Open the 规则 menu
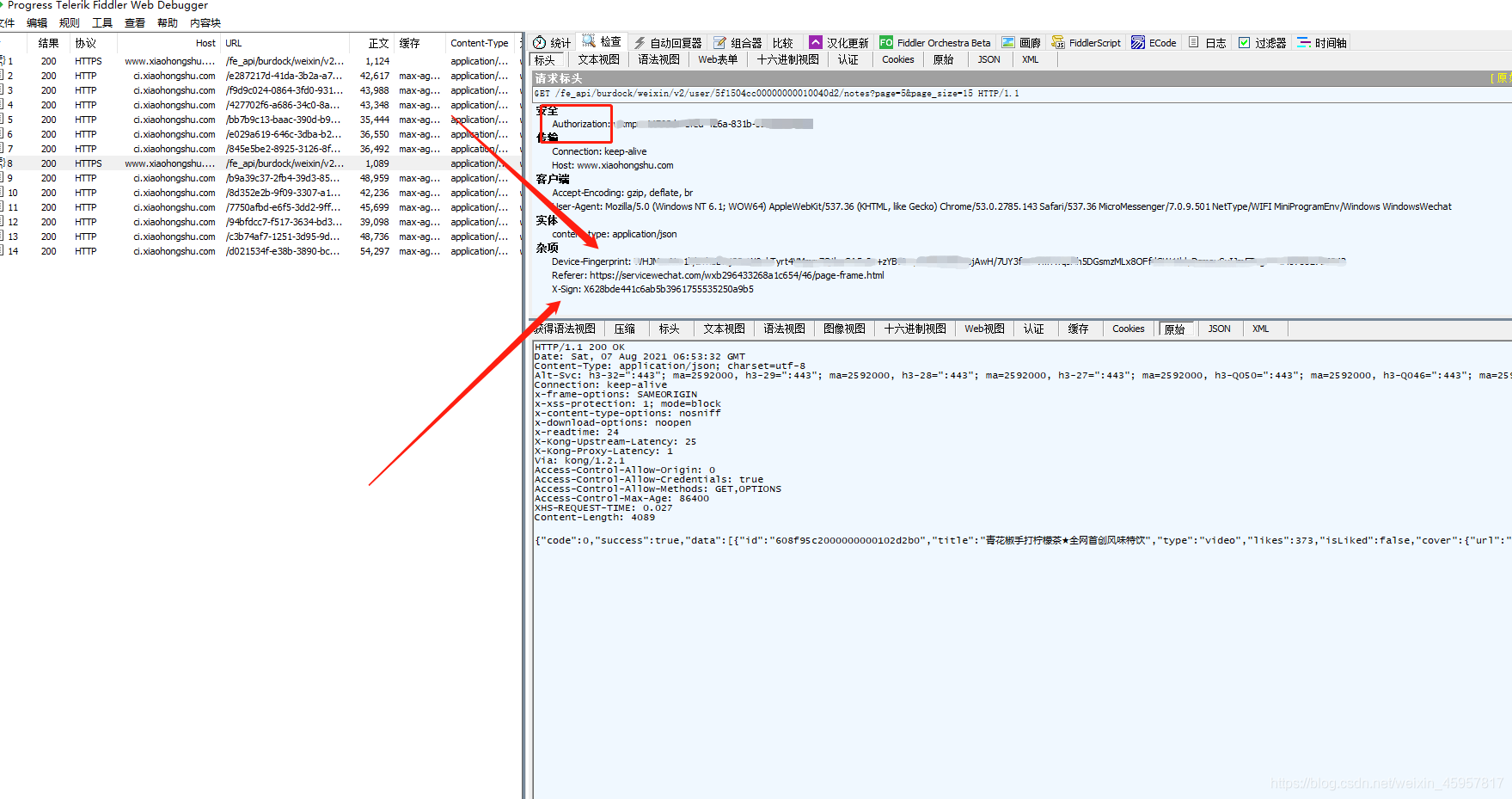The width and height of the screenshot is (1512, 799). coord(70,23)
